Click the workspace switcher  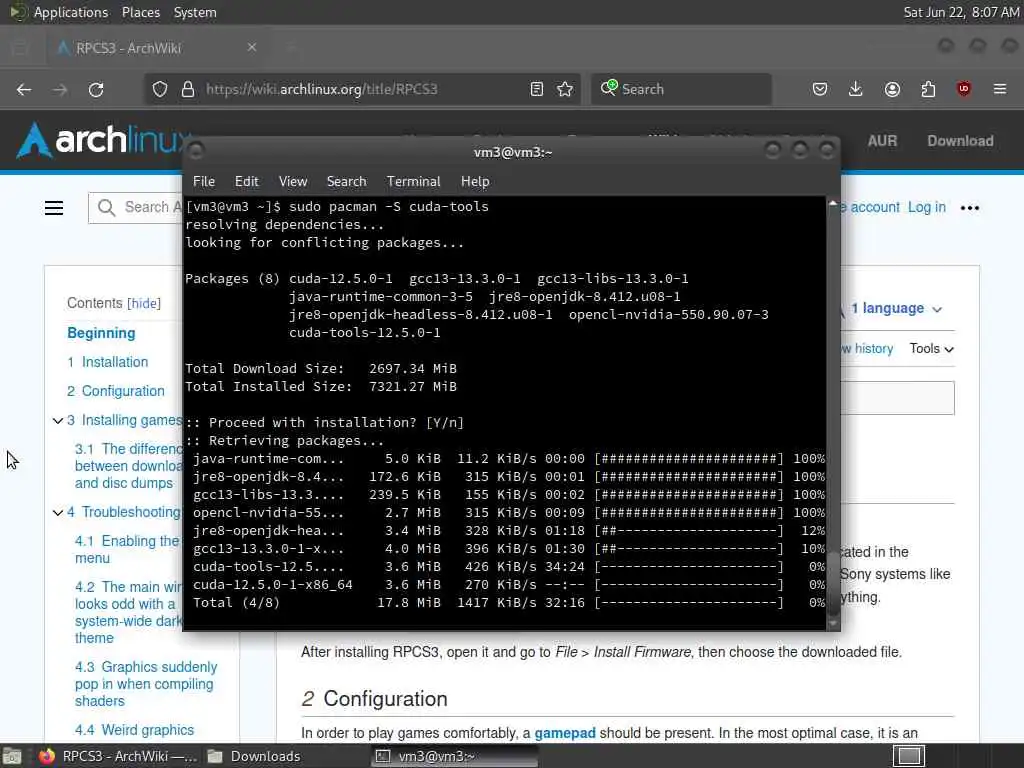(x=909, y=756)
